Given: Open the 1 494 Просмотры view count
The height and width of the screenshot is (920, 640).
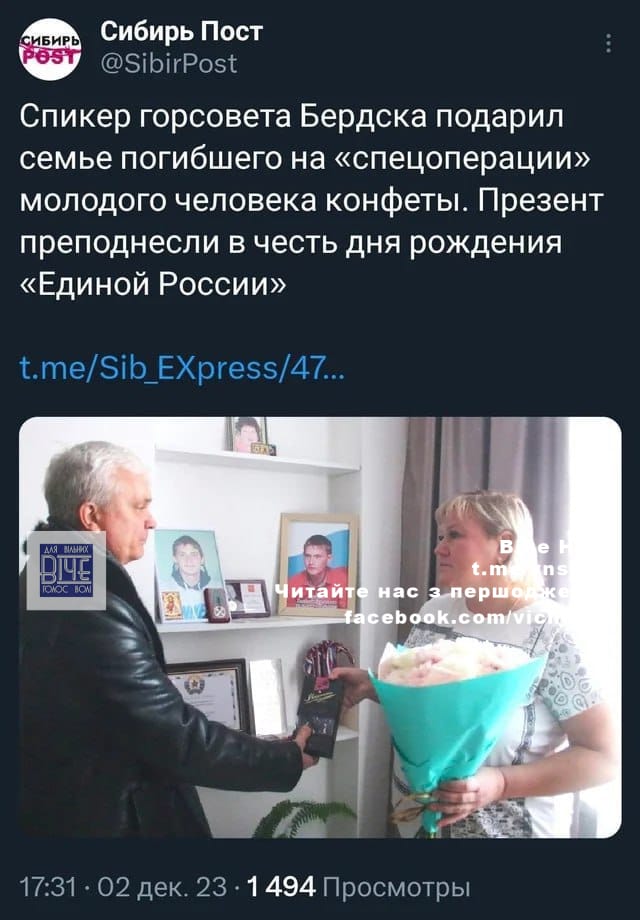Looking at the screenshot, I should 359,887.
